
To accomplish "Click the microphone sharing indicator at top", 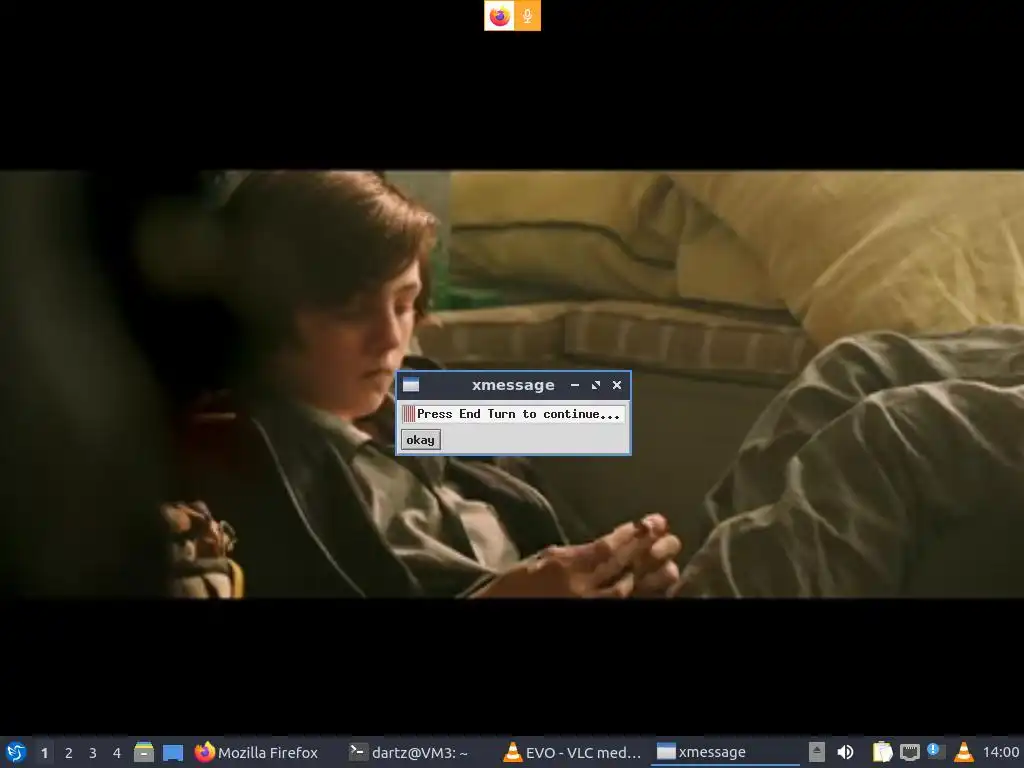I will coord(527,16).
